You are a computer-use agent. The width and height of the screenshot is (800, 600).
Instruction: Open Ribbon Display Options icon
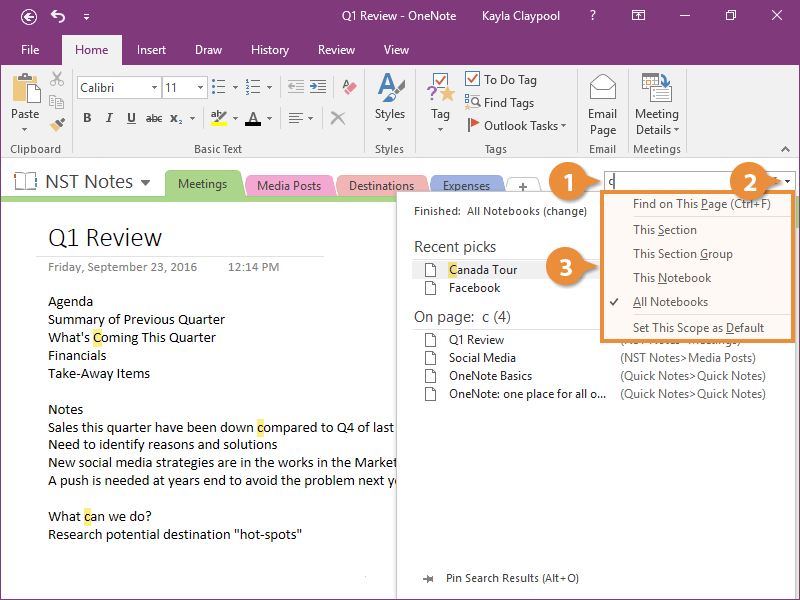point(638,16)
